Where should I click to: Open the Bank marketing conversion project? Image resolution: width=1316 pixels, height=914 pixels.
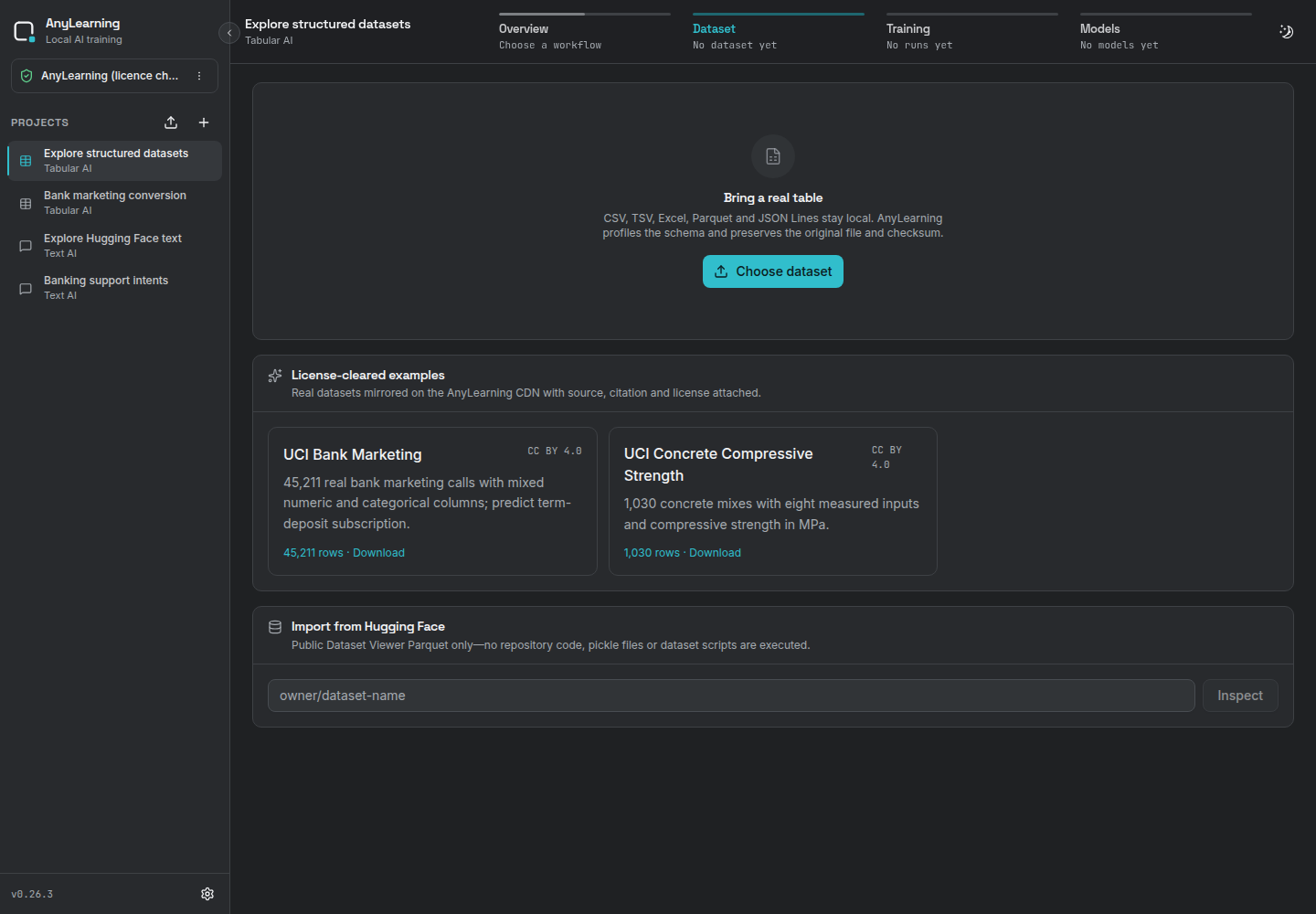[x=114, y=203]
